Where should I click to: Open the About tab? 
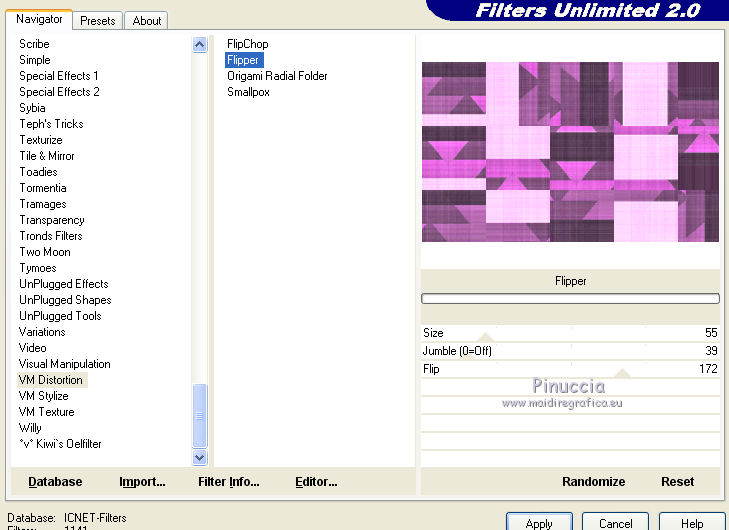[x=146, y=21]
